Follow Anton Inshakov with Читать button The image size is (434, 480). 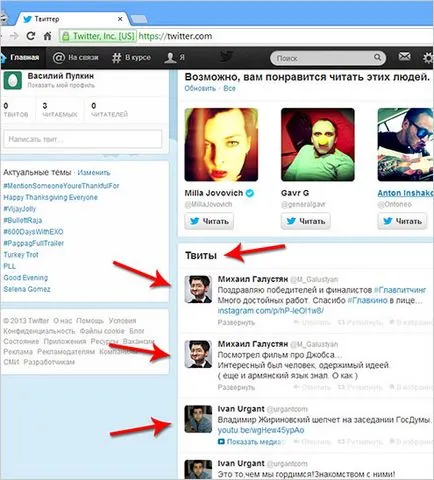tap(402, 221)
